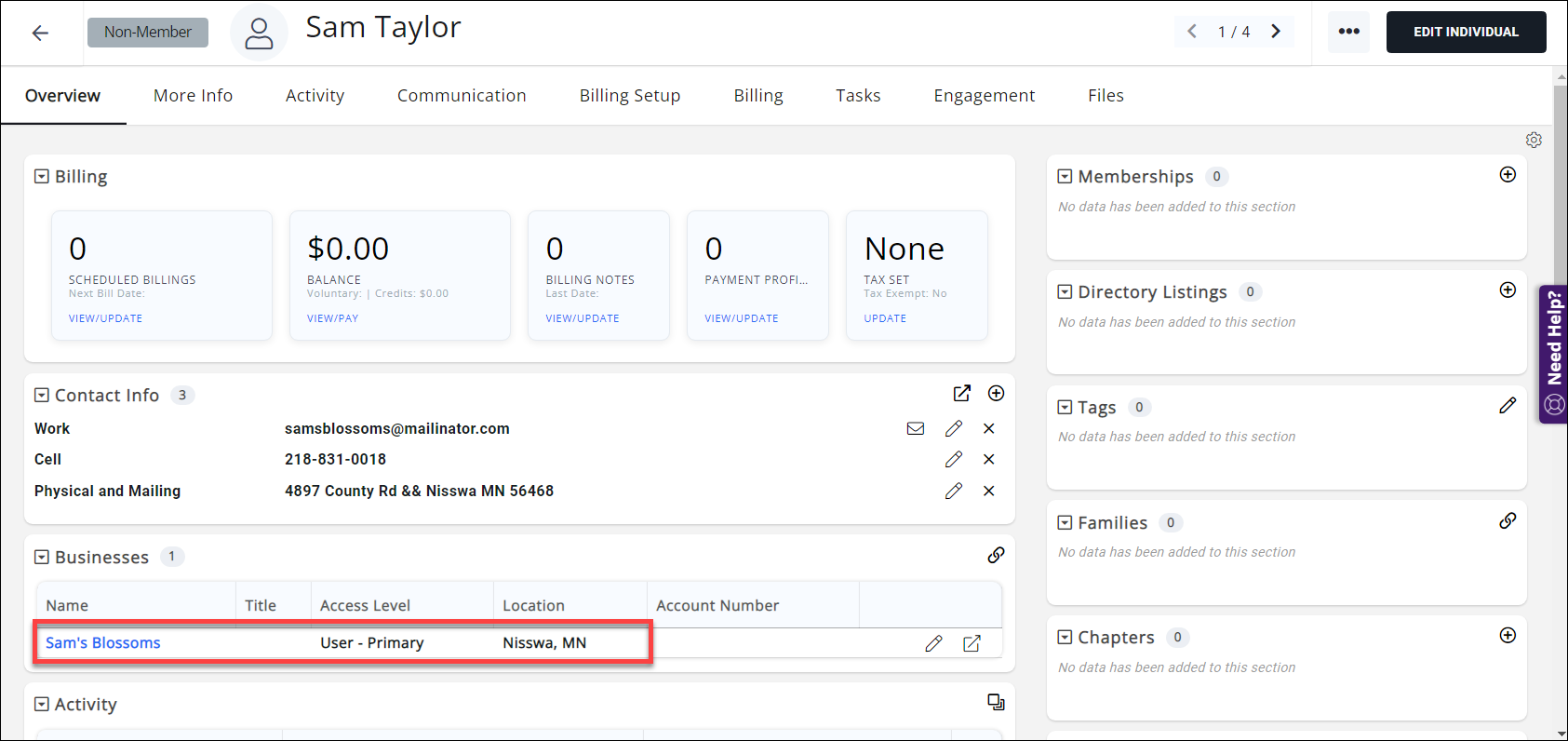This screenshot has width=1568, height=741.
Task: Collapse the Billing section
Action: pyautogui.click(x=42, y=176)
